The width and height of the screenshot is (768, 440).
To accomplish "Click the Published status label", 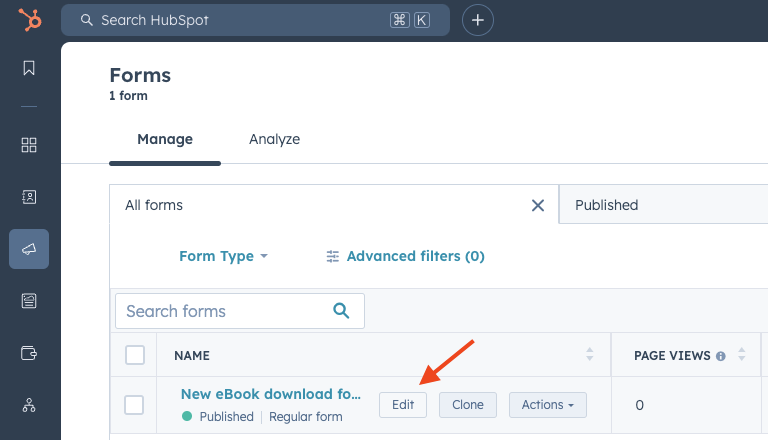I will 226,416.
